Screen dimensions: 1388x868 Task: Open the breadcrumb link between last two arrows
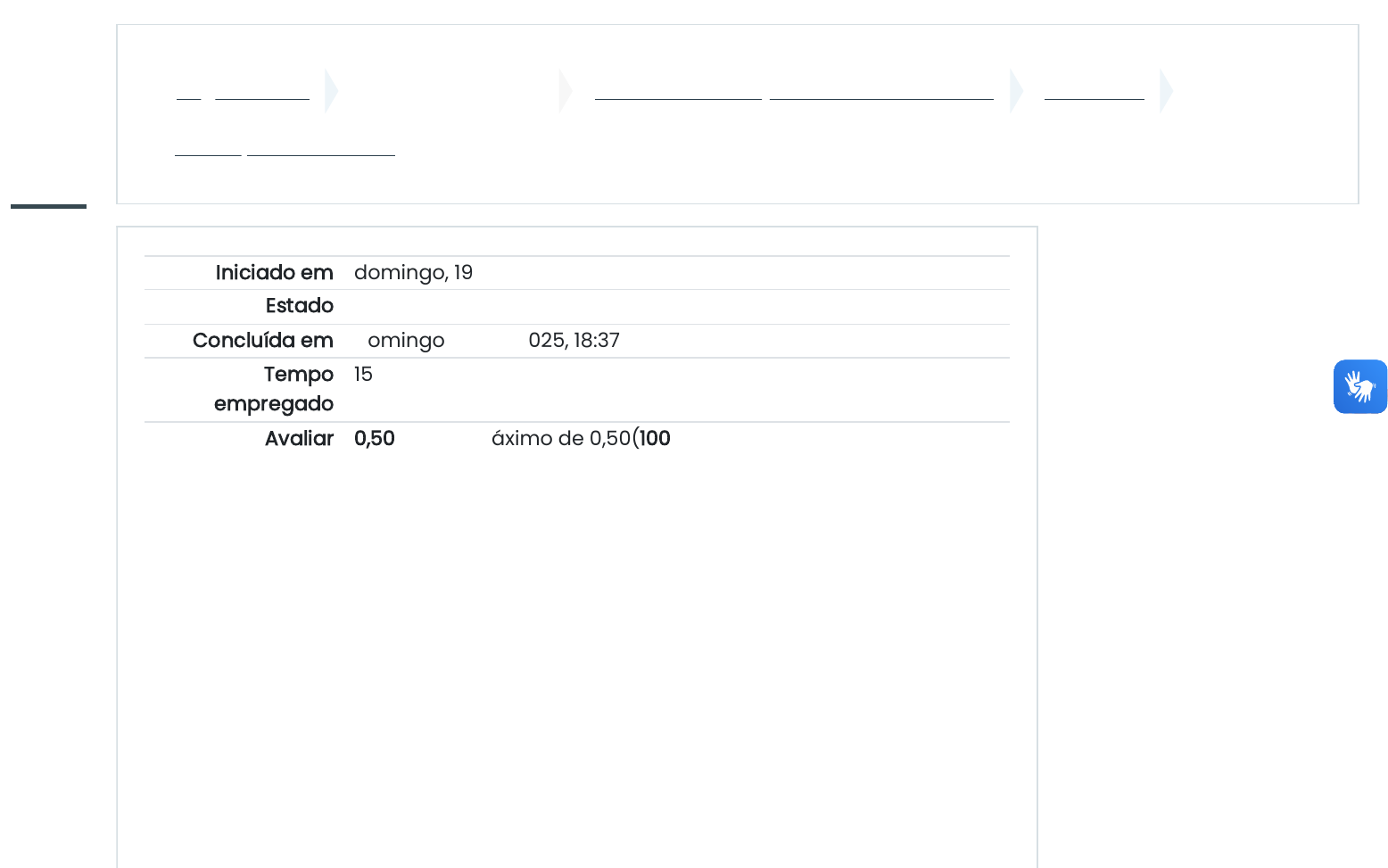point(1094,91)
